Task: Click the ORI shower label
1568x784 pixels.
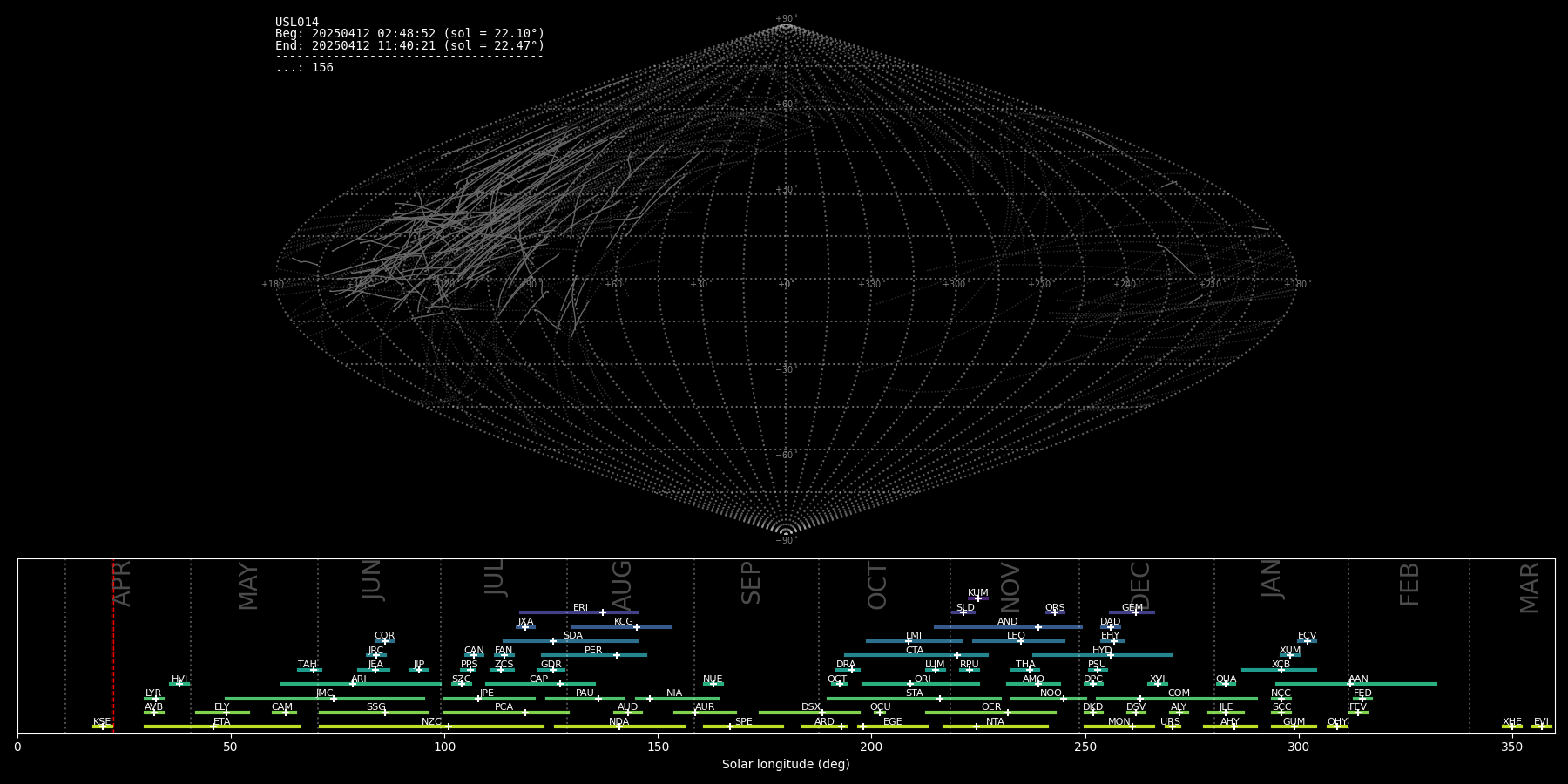Action: click(923, 679)
